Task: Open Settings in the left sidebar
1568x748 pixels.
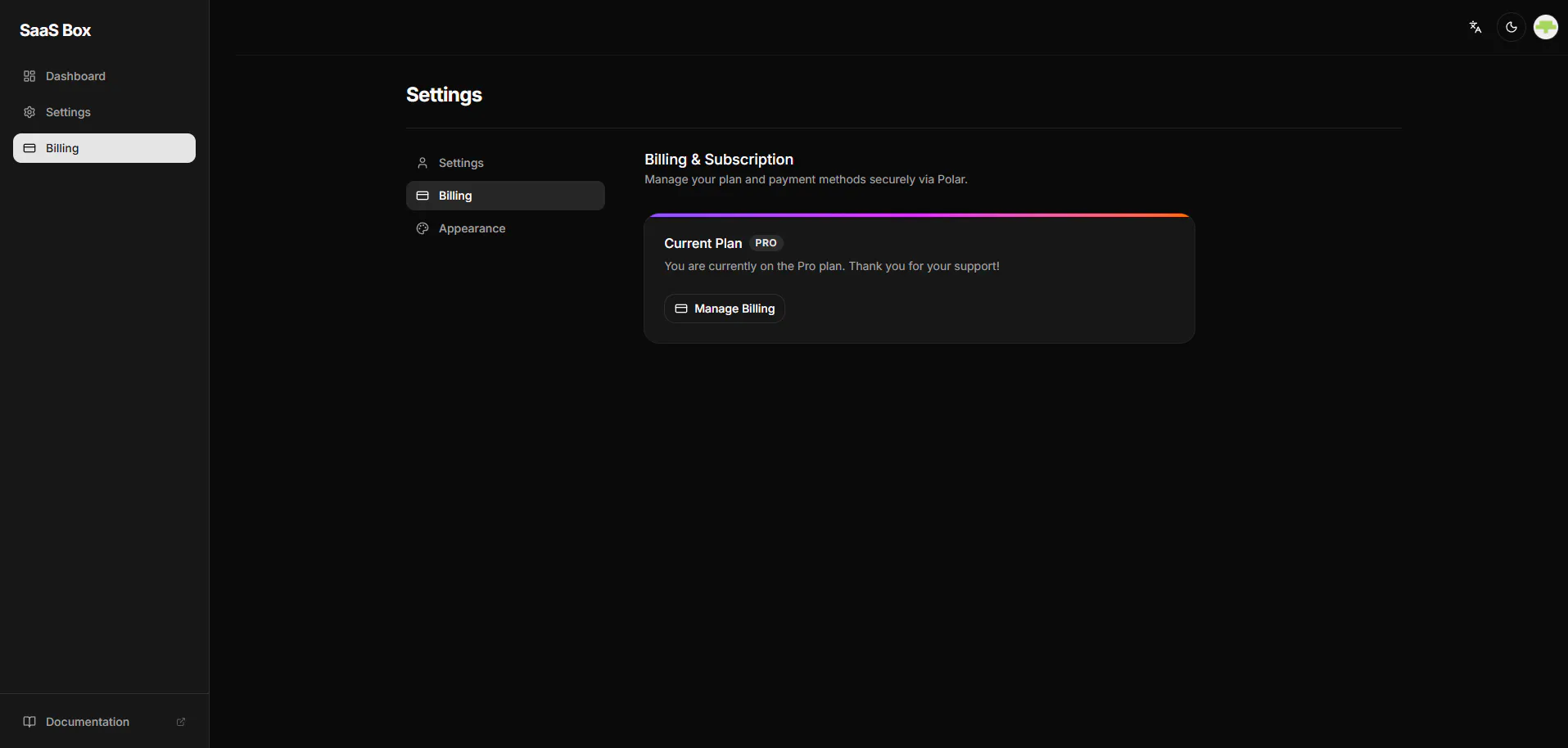Action: click(x=104, y=112)
